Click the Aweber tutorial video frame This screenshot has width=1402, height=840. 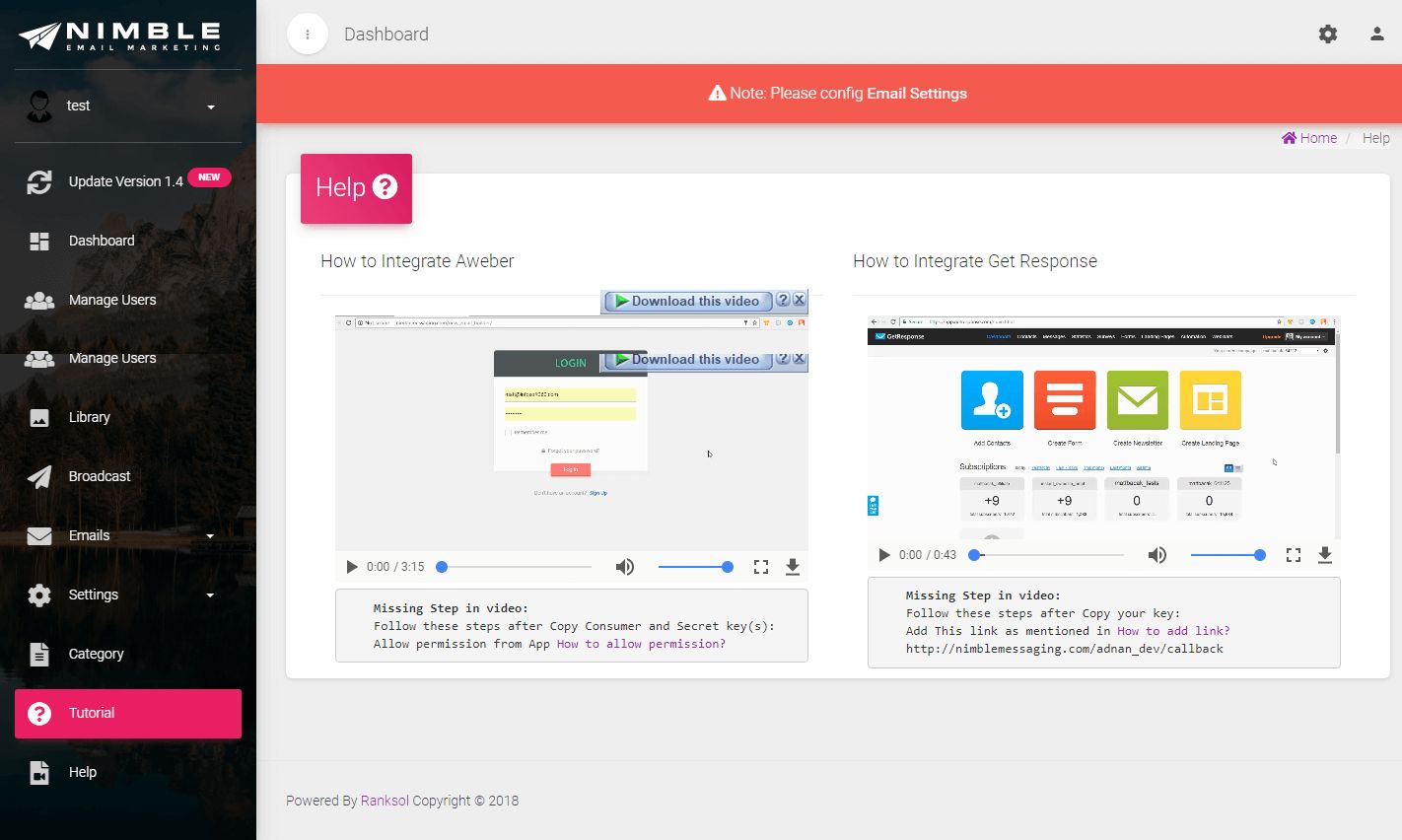point(572,433)
